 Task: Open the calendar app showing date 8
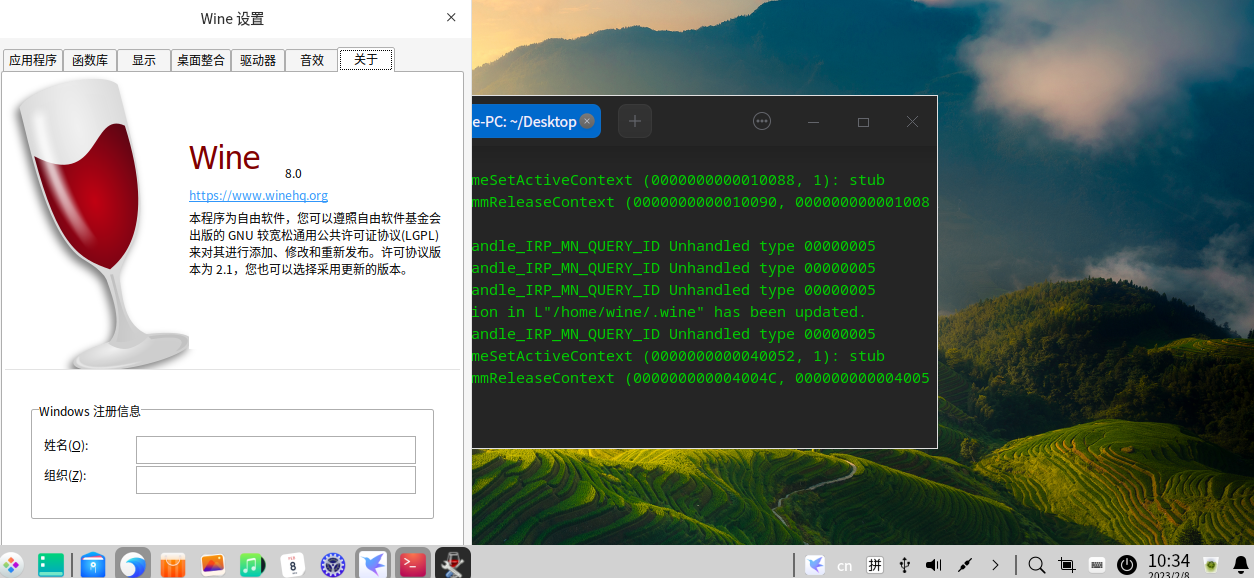tap(292, 564)
